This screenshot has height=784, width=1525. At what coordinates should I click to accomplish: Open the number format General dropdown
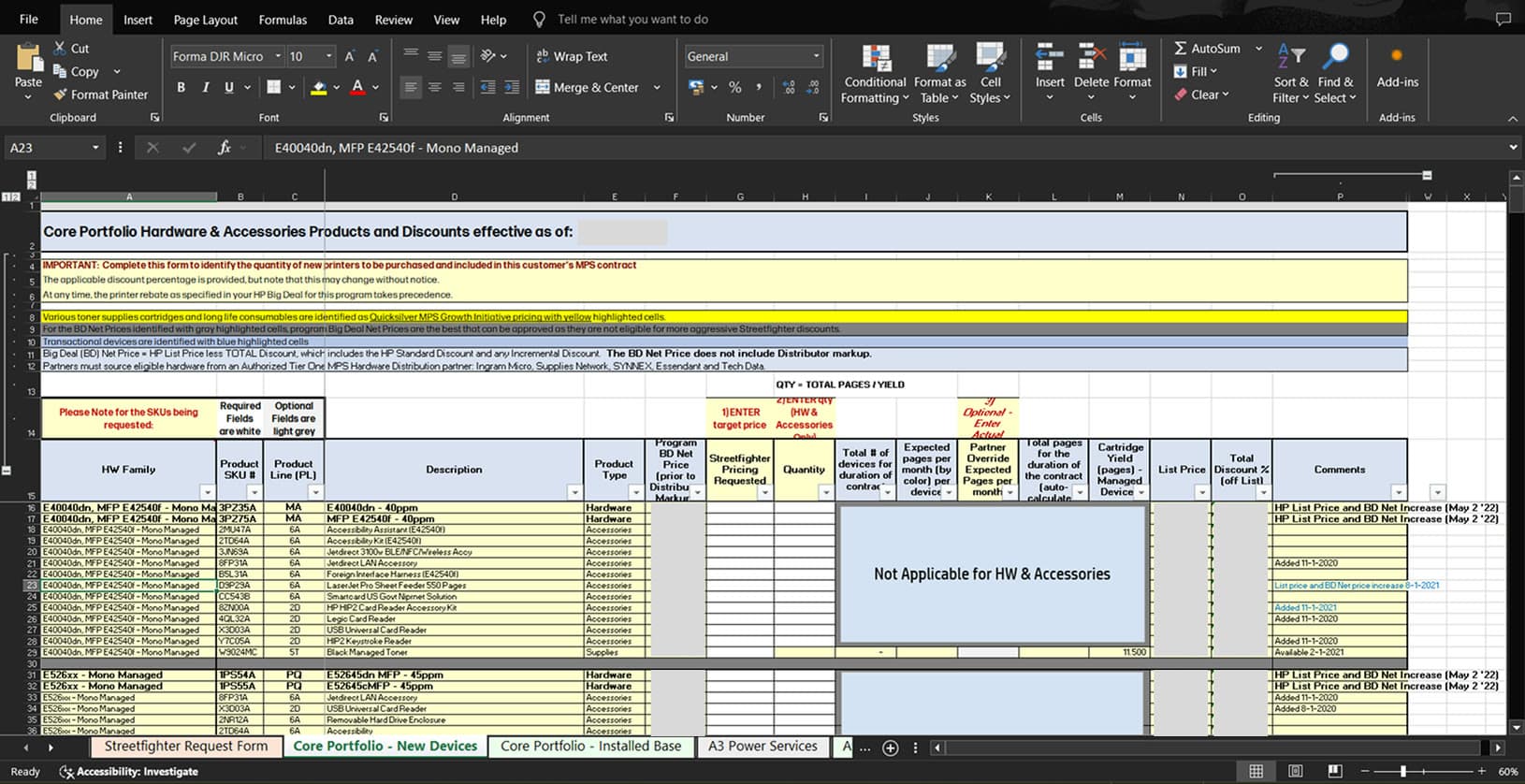(x=816, y=56)
